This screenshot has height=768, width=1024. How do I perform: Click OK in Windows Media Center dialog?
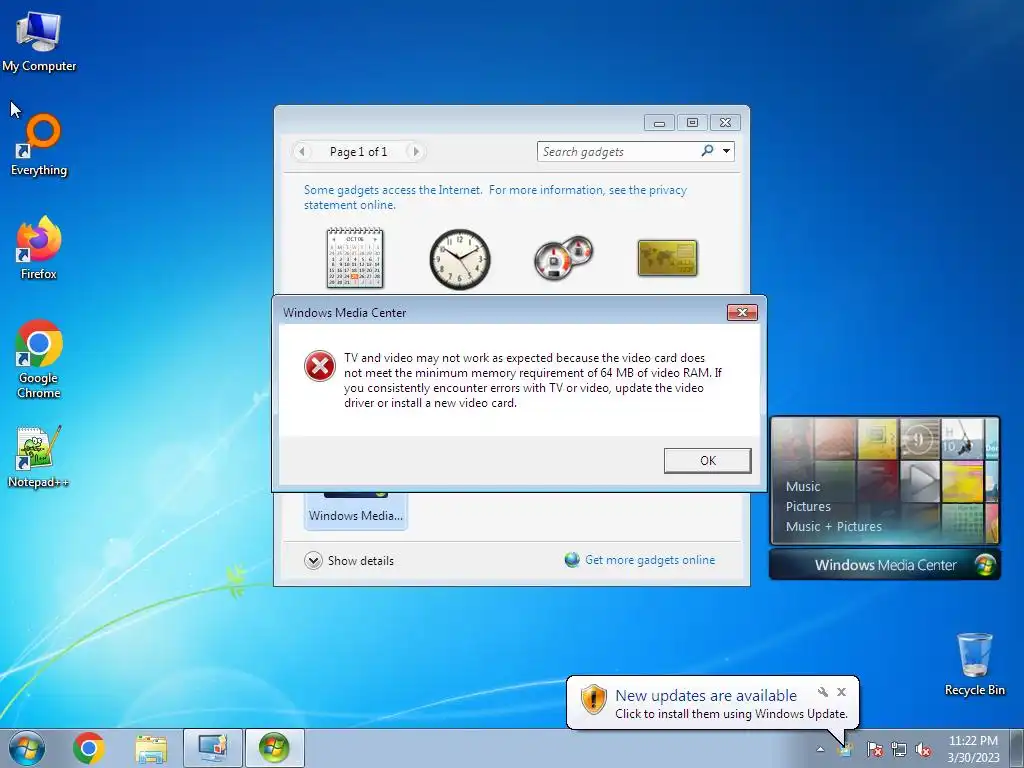707,460
